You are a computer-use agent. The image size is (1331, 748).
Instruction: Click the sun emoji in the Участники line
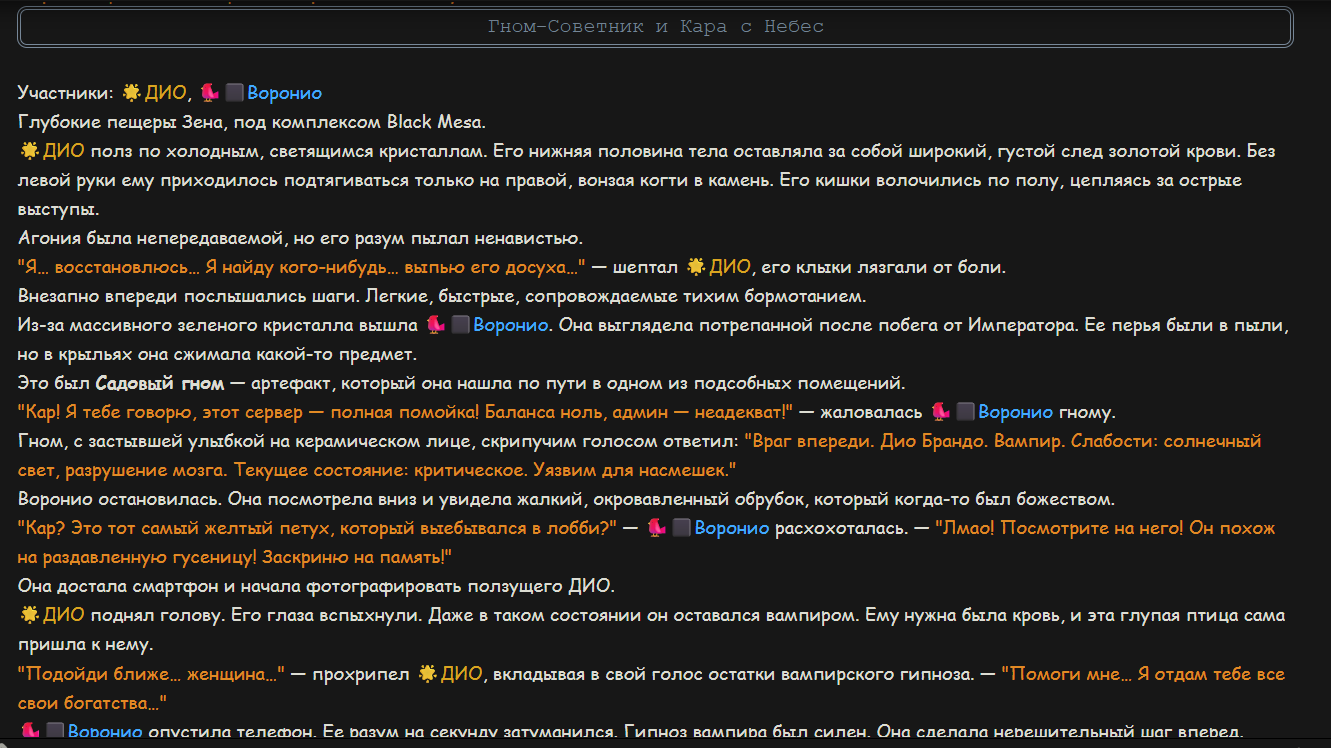tap(131, 93)
